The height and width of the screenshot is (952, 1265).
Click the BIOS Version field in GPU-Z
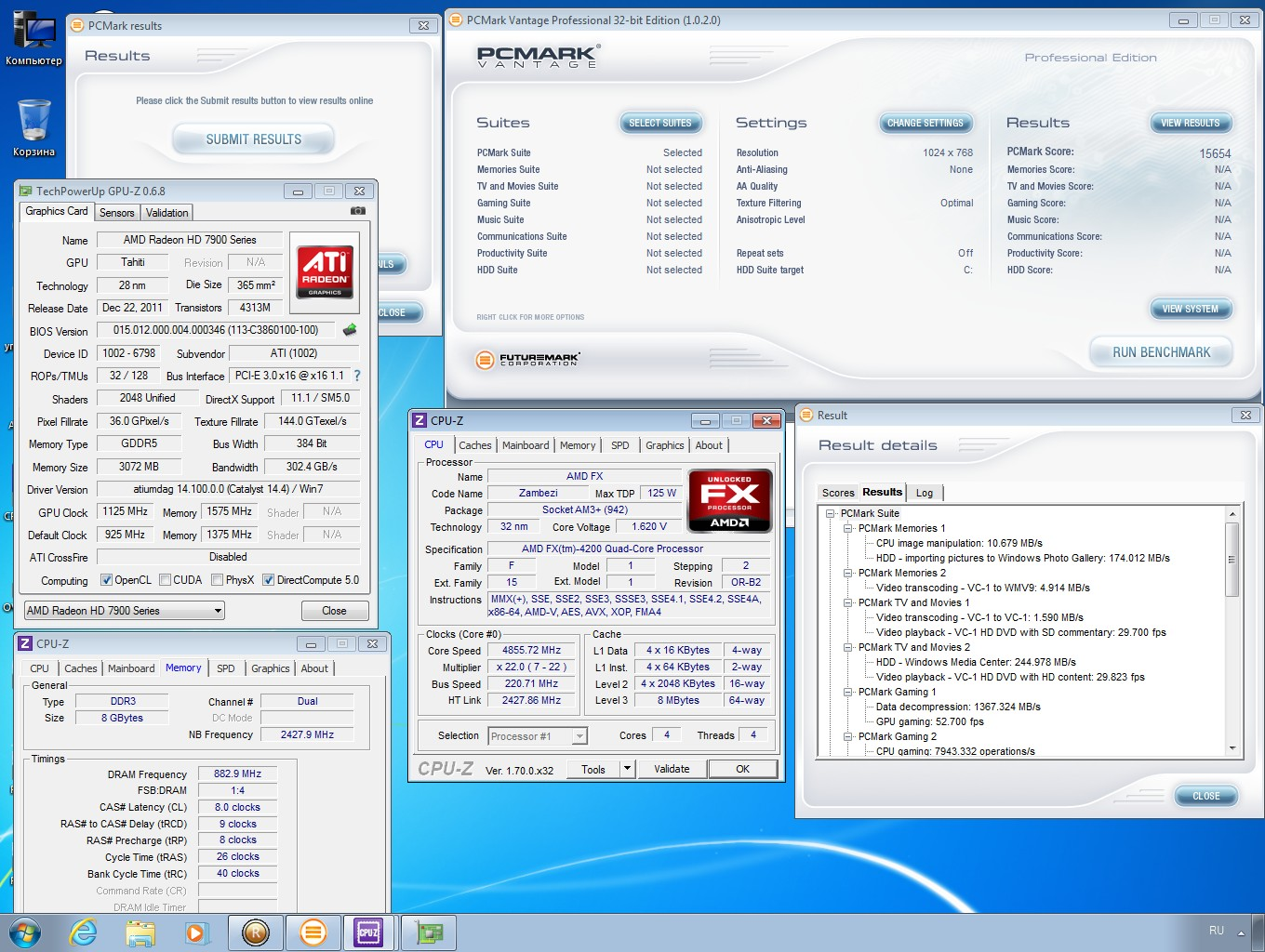[x=216, y=330]
